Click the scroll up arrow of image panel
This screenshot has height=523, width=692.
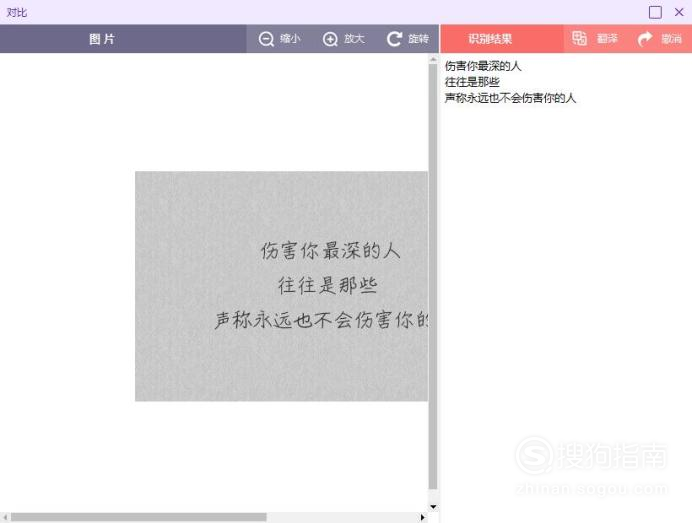433,58
